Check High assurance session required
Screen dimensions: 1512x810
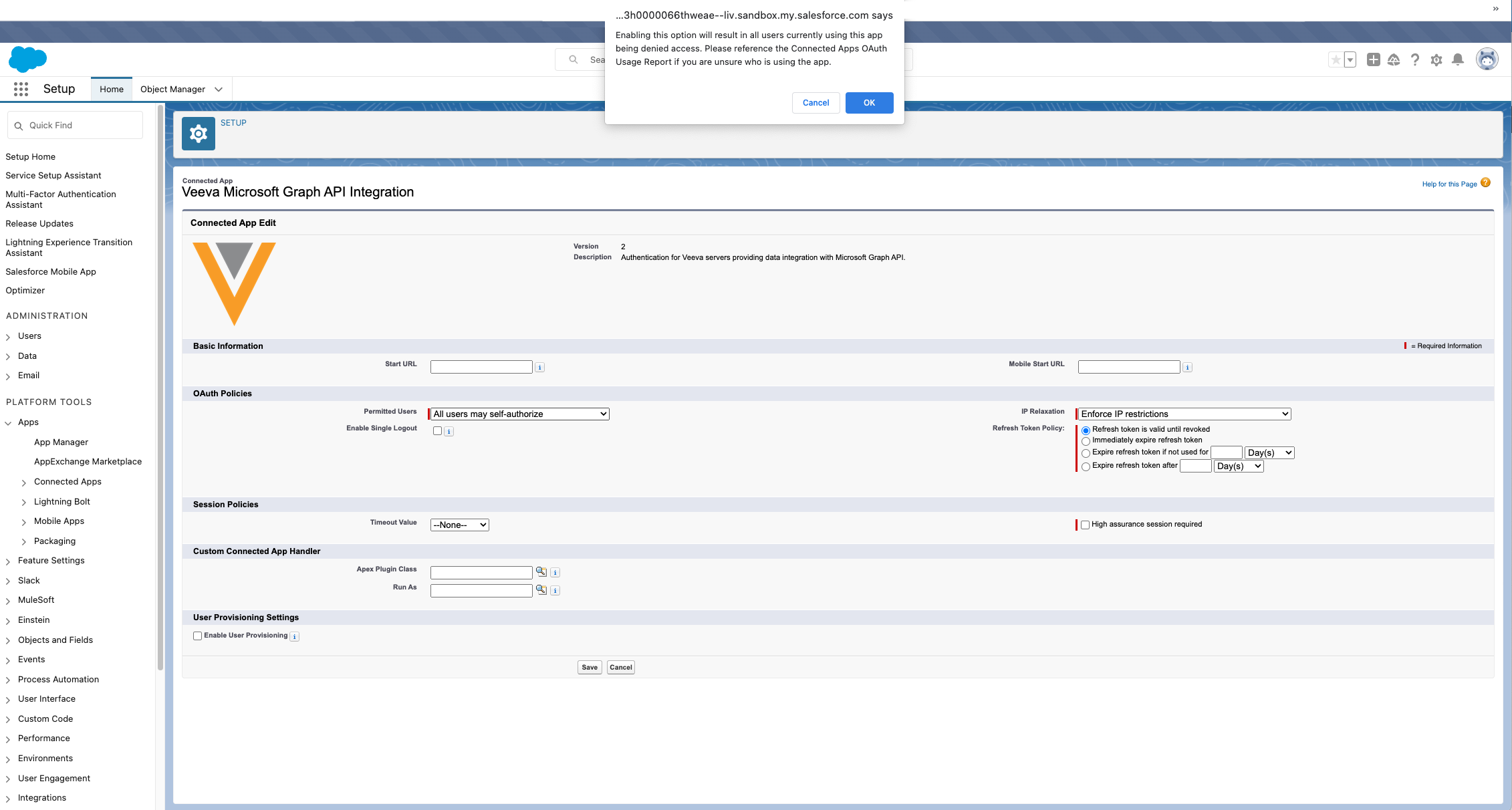tap(1085, 525)
